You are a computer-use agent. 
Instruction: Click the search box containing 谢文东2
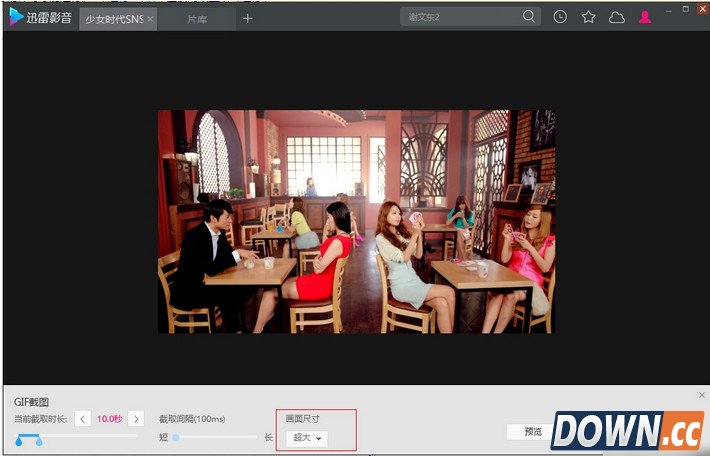coord(460,17)
